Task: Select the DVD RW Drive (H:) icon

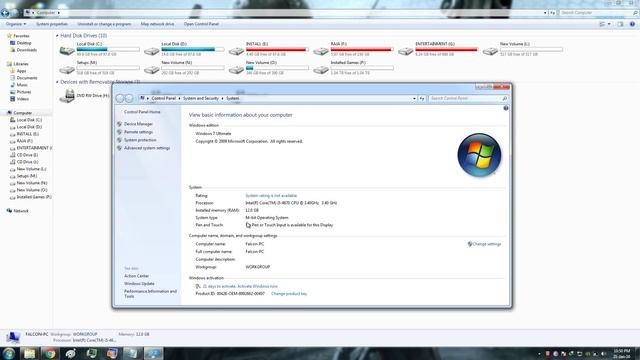Action: click(67, 96)
